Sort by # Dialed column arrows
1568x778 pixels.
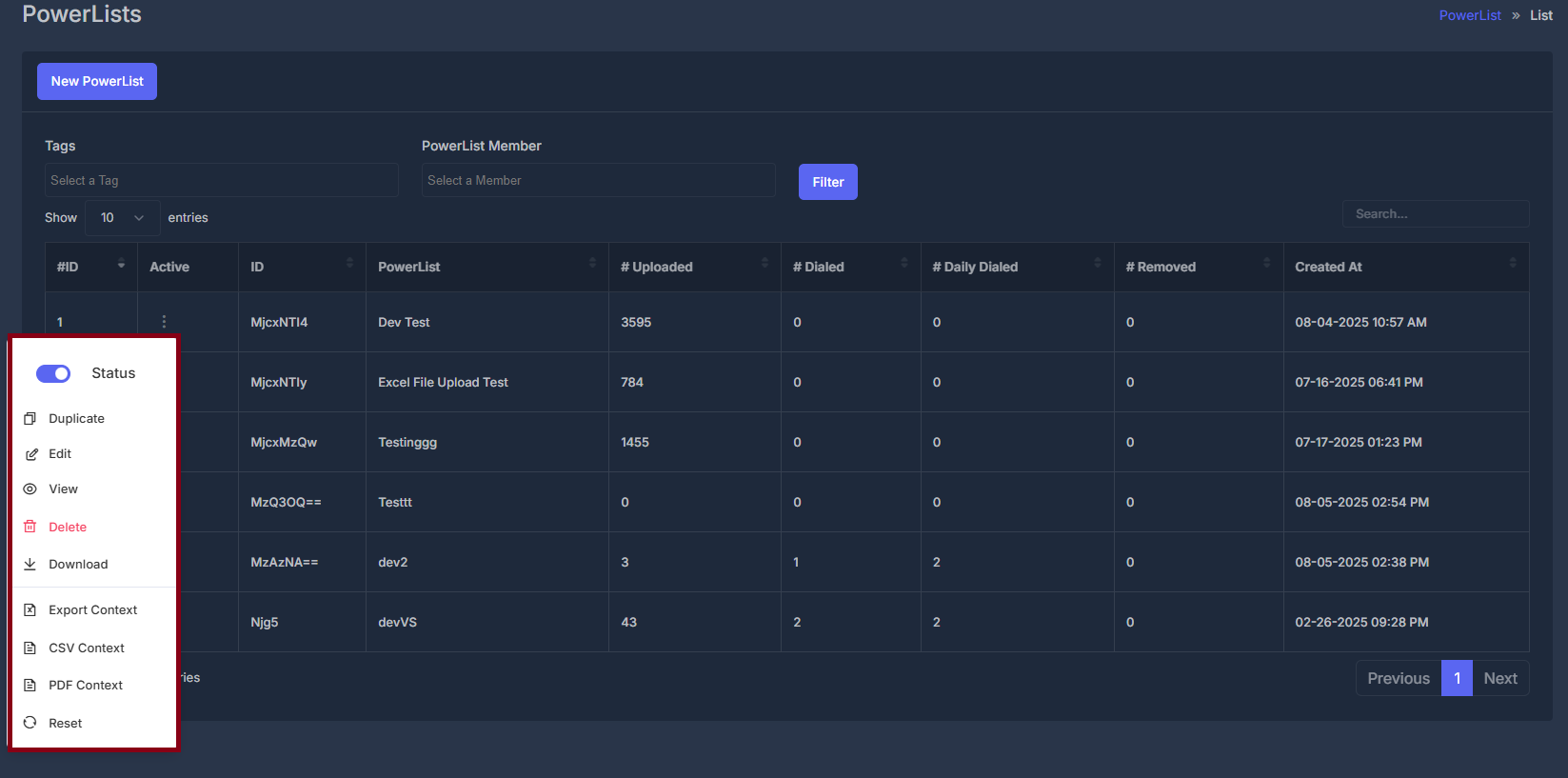[904, 264]
